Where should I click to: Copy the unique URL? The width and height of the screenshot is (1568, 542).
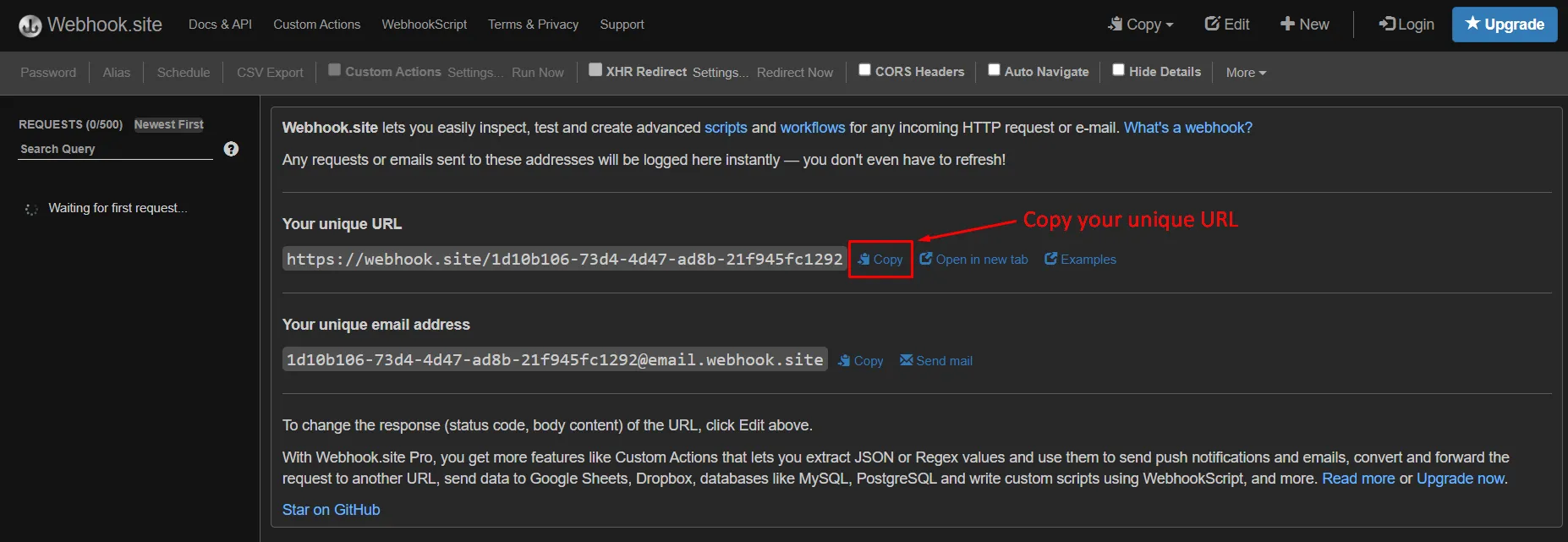(x=880, y=260)
